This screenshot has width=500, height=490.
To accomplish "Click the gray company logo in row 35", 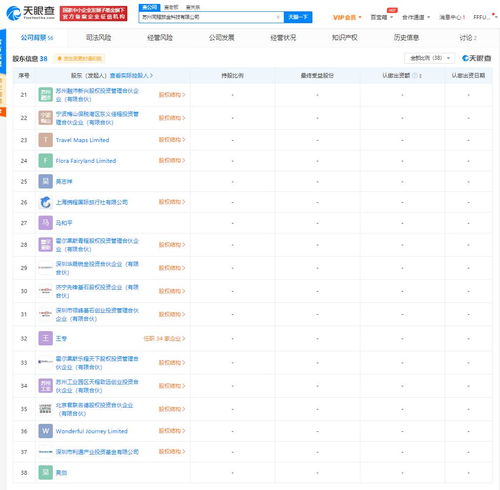I will tap(45, 409).
